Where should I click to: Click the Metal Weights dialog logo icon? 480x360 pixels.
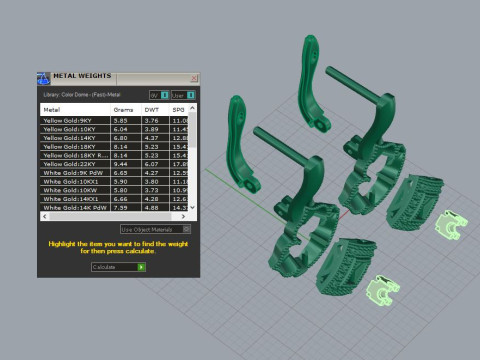point(43,79)
